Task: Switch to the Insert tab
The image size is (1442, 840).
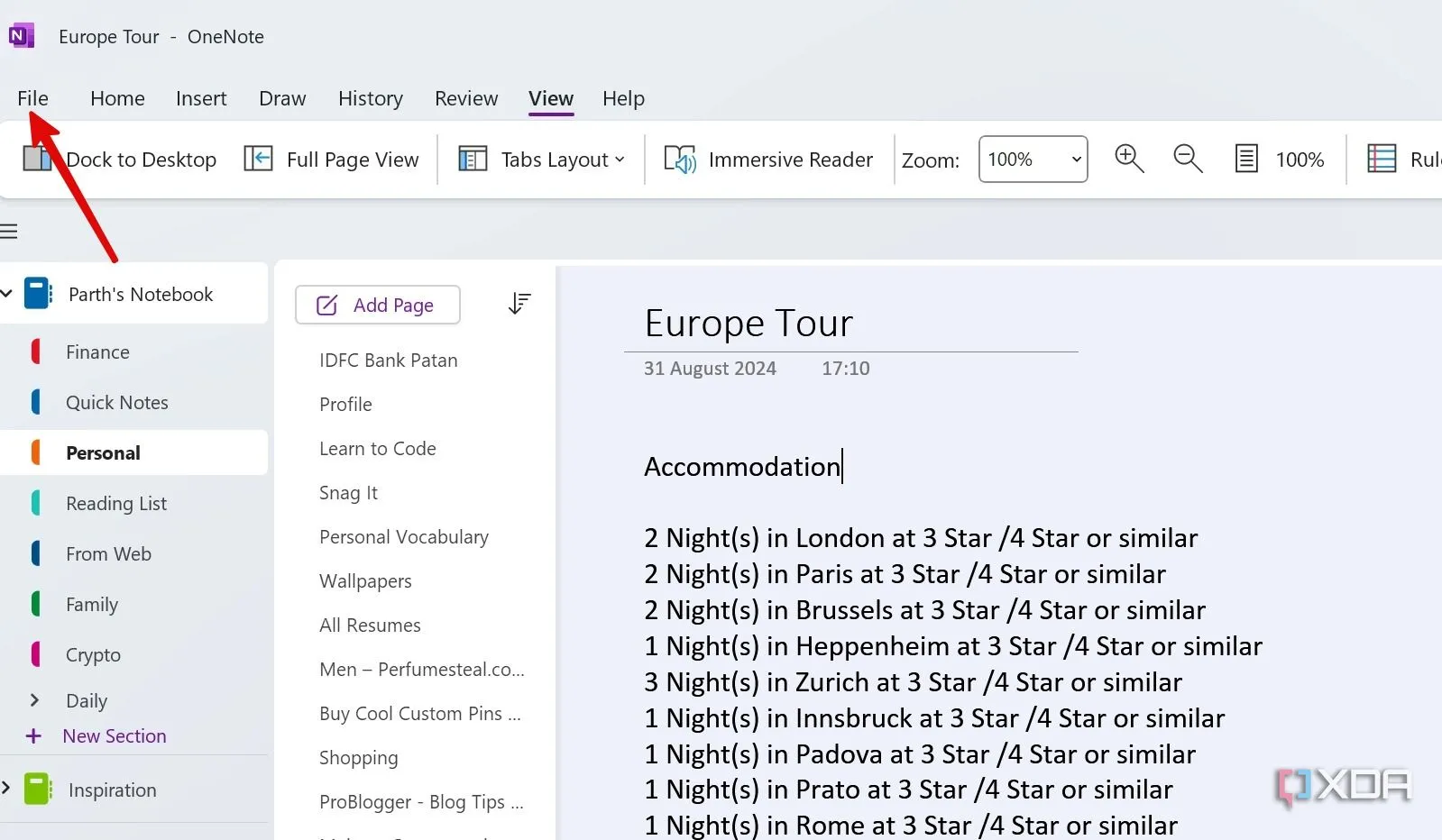Action: pyautogui.click(x=201, y=98)
